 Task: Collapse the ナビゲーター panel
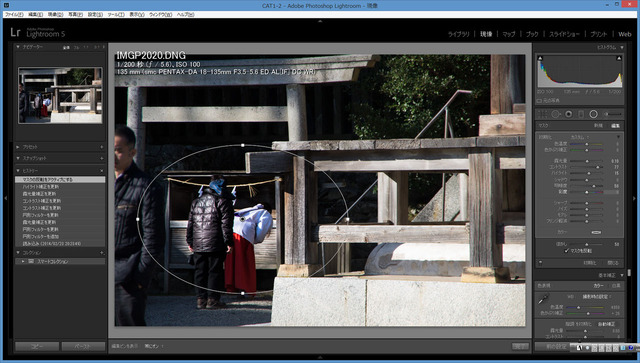tap(18, 47)
